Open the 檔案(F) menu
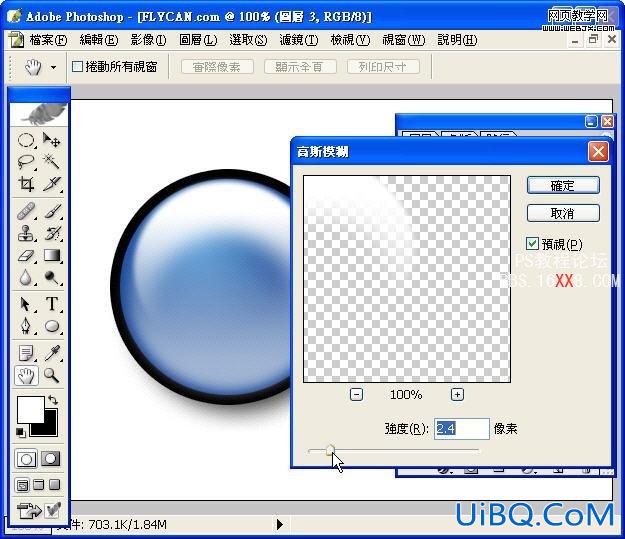625x539 pixels. (x=48, y=40)
